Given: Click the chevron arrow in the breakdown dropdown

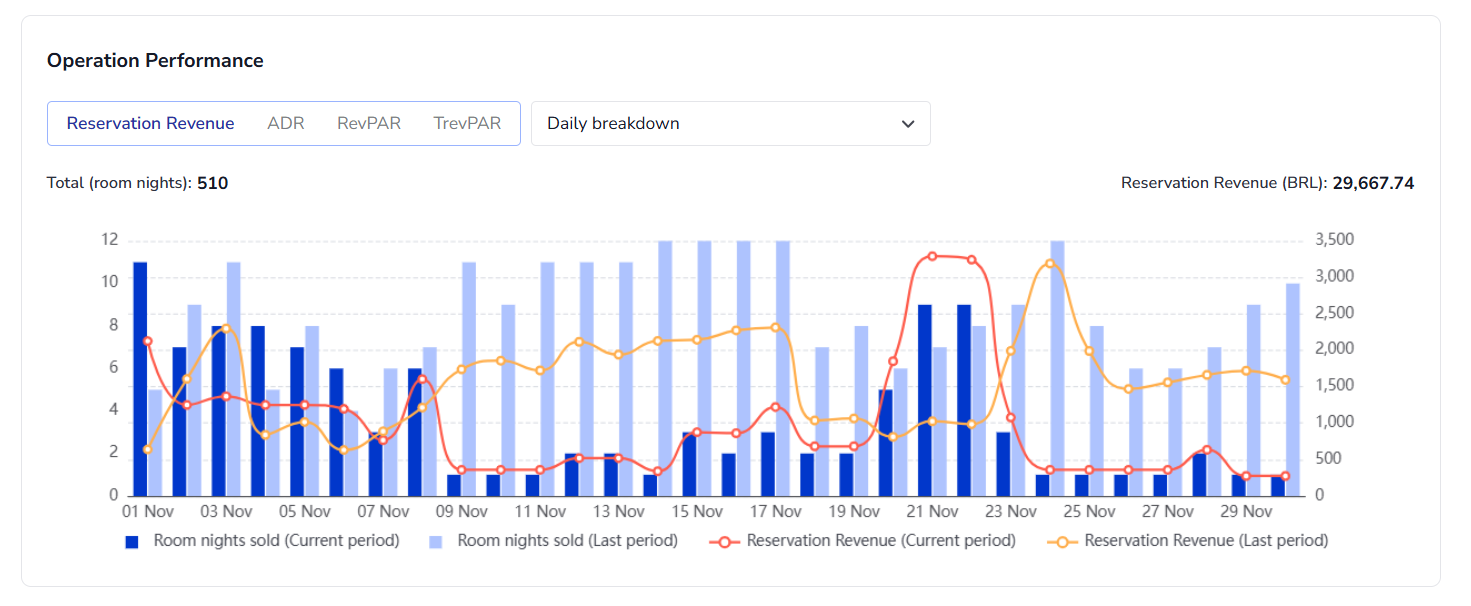Looking at the screenshot, I should pos(908,124).
